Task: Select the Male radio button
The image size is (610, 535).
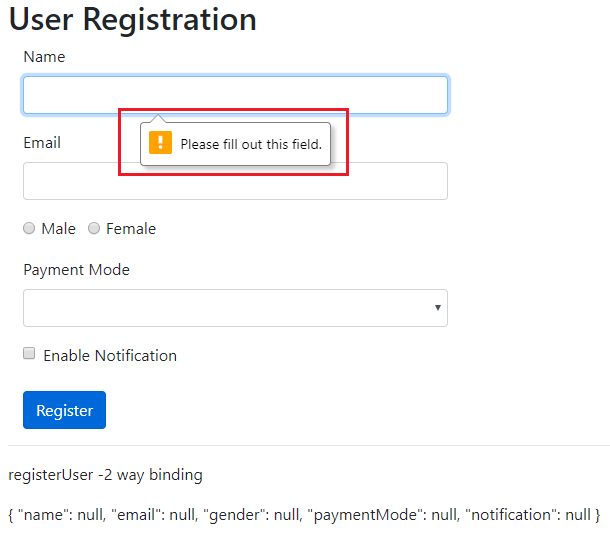Action: point(29,229)
